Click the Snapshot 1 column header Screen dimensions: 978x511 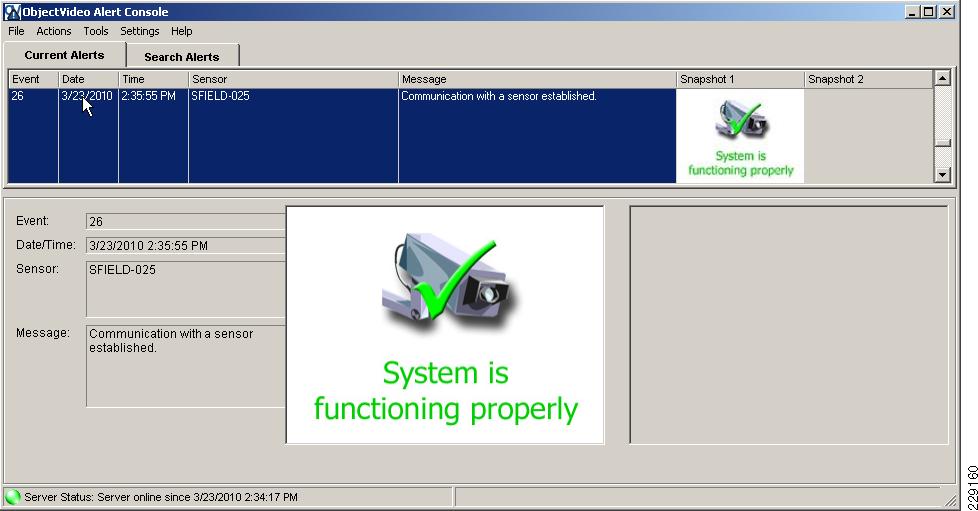pos(741,79)
